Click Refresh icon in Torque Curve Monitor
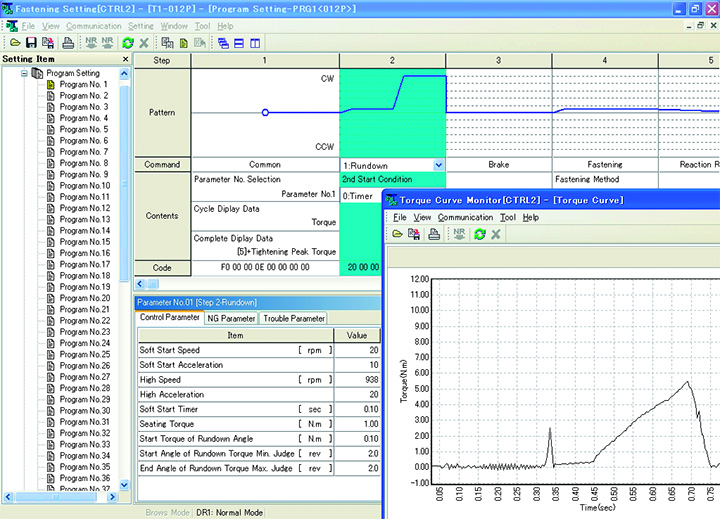 479,233
